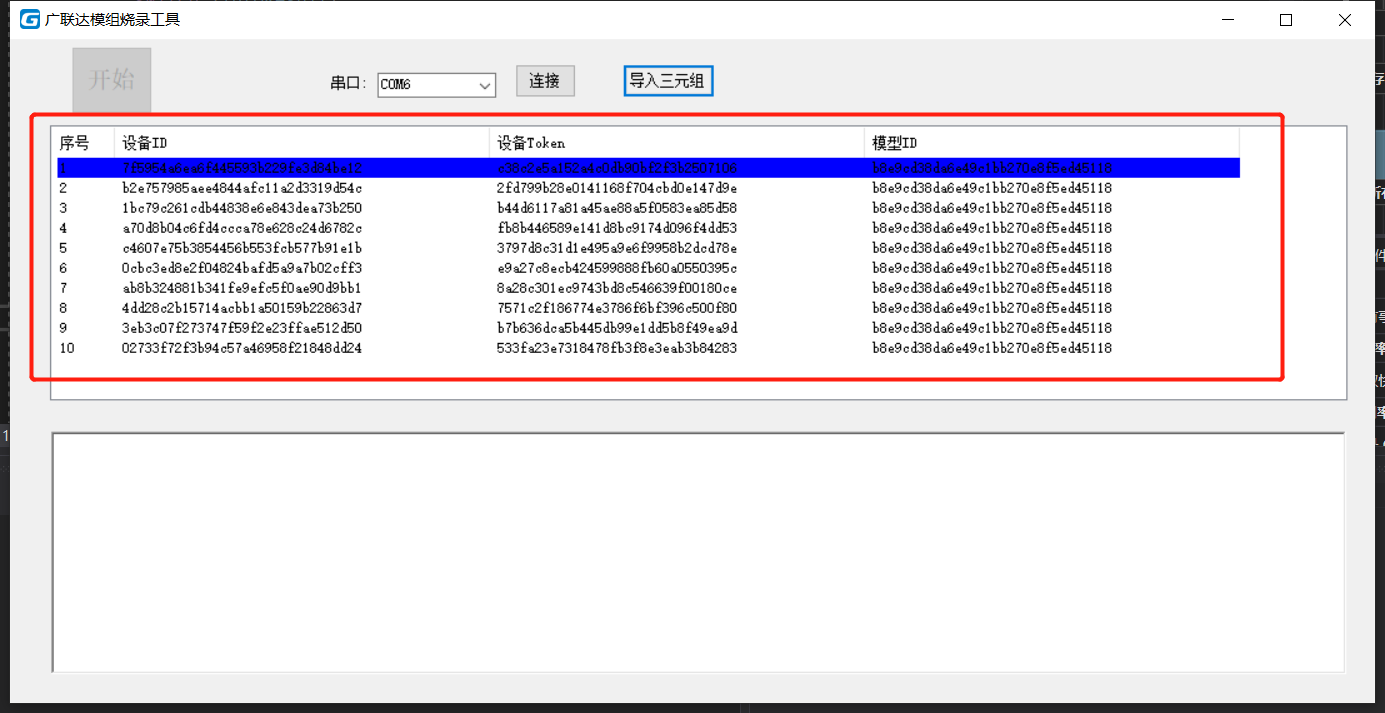Sort by the 设备ID column header
The image size is (1385, 713).
(301, 143)
